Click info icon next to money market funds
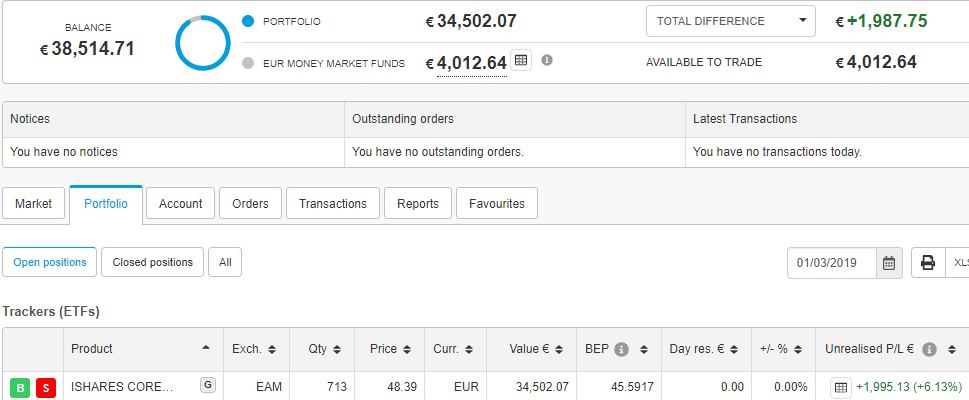 pyautogui.click(x=547, y=60)
